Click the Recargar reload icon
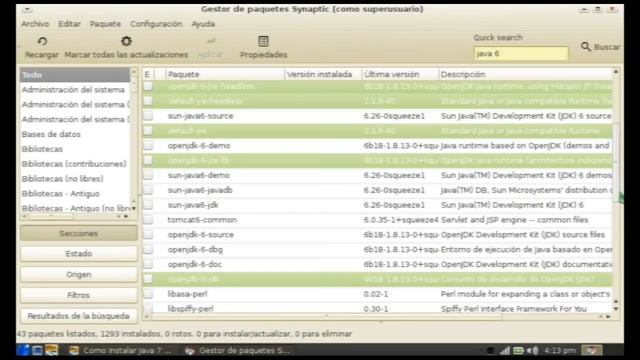This screenshot has height=360, width=640. pyautogui.click(x=42, y=41)
